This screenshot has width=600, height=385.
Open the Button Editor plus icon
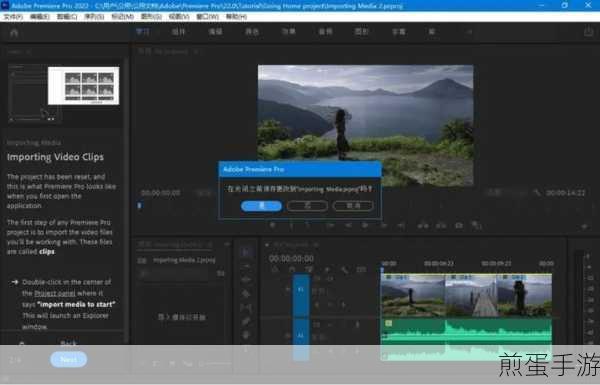click(x=584, y=227)
